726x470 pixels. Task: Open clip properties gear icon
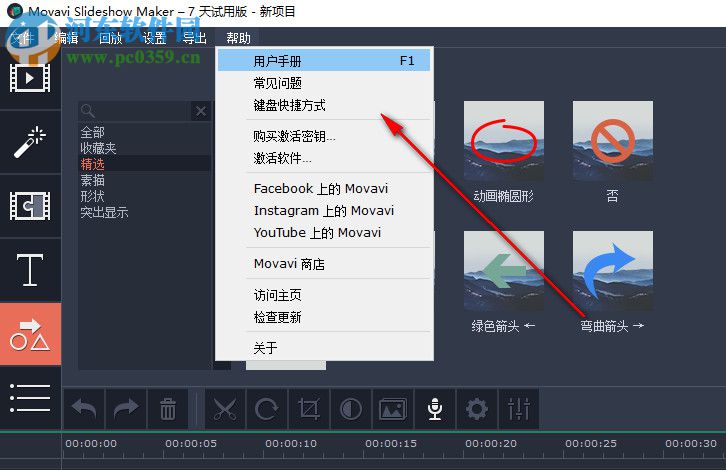[x=477, y=409]
